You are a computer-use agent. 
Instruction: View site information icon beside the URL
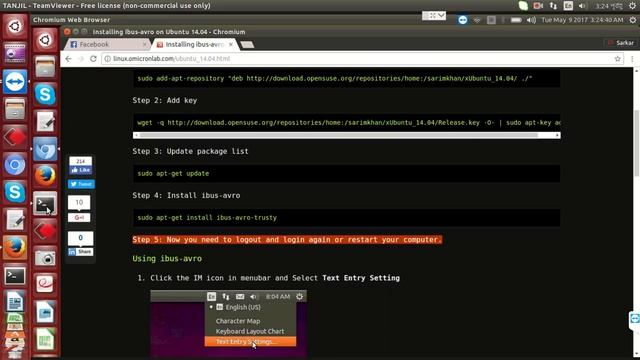(x=107, y=59)
